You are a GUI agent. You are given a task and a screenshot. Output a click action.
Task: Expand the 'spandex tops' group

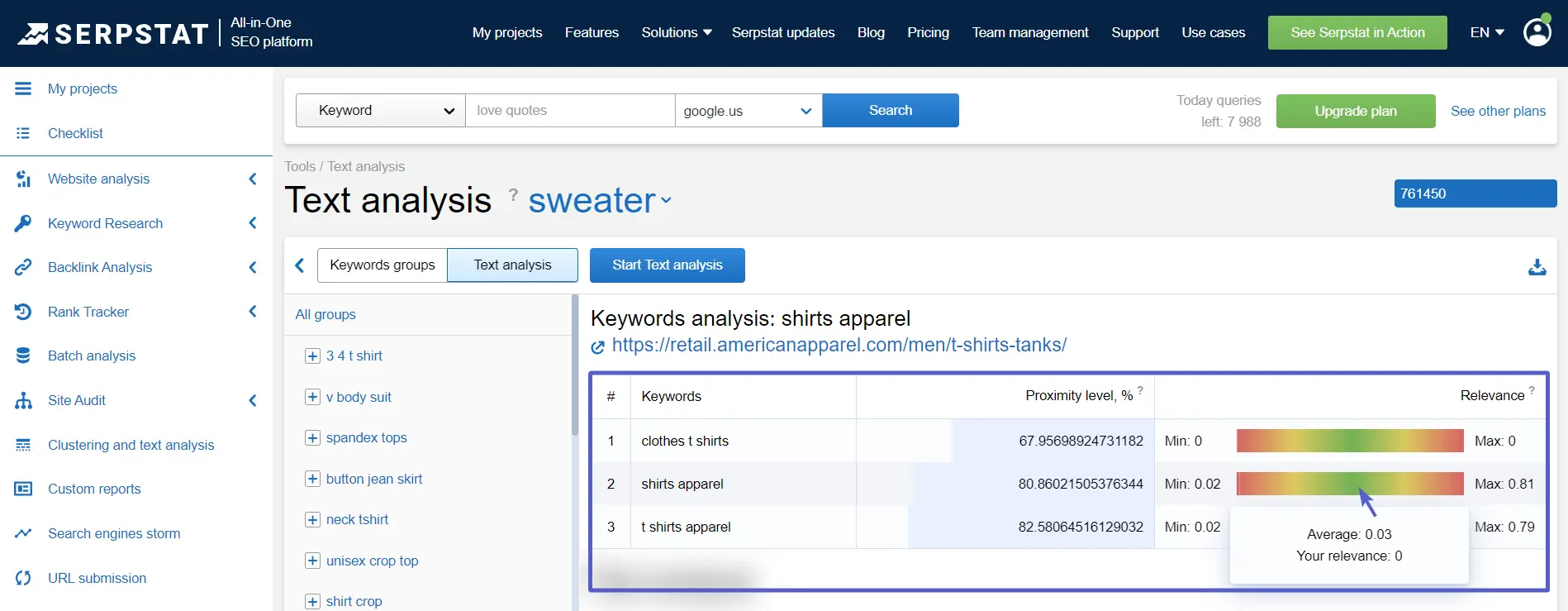point(312,437)
